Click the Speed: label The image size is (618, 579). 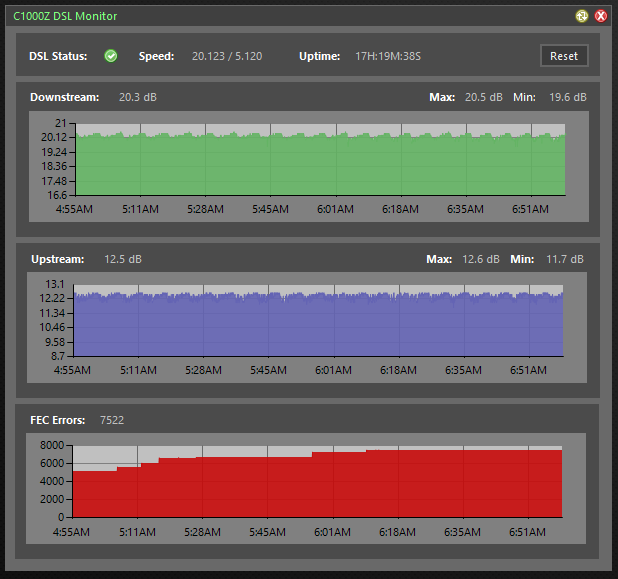pos(156,56)
